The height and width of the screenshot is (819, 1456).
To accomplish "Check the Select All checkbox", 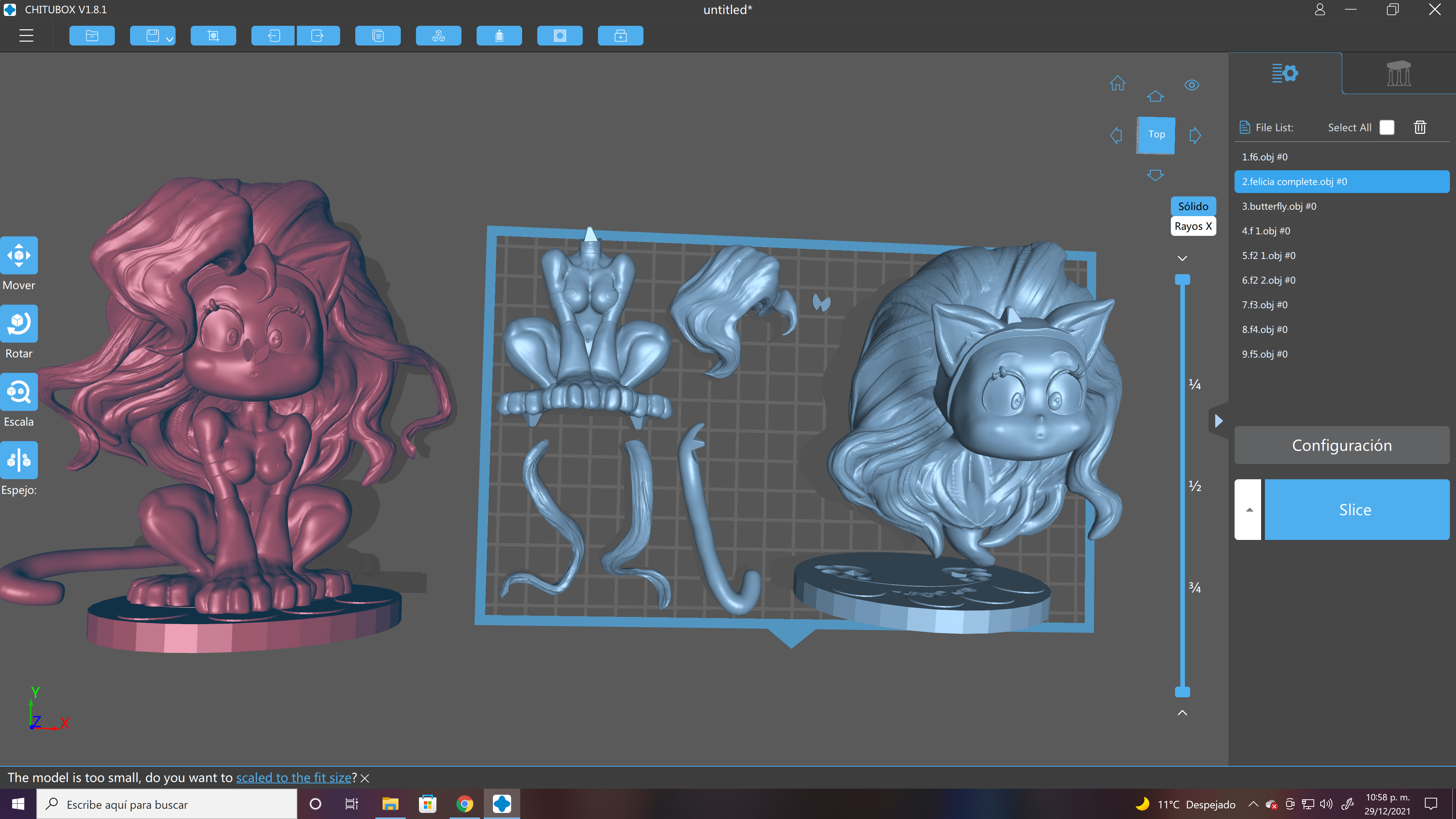I will click(1387, 127).
